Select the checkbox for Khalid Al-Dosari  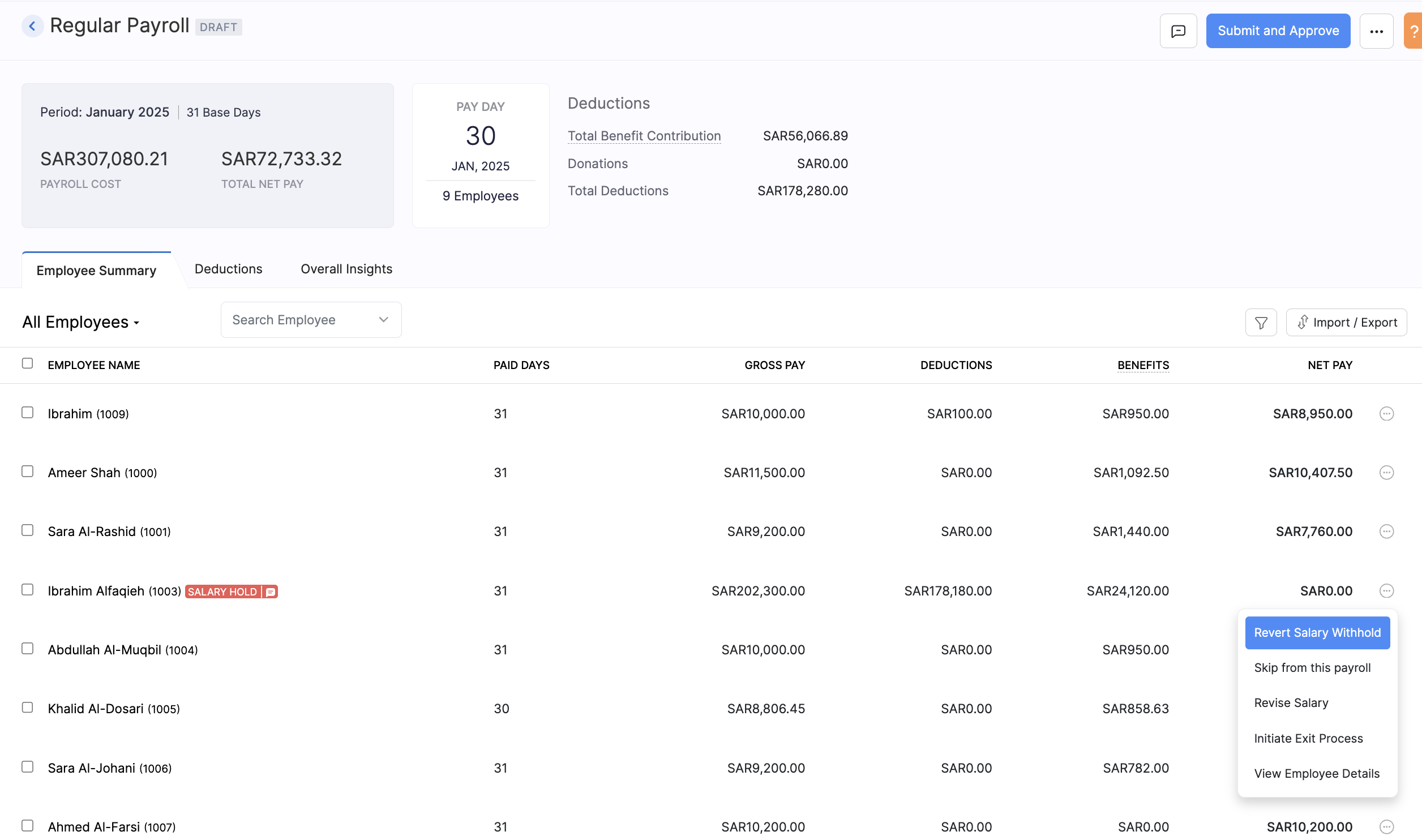[27, 707]
